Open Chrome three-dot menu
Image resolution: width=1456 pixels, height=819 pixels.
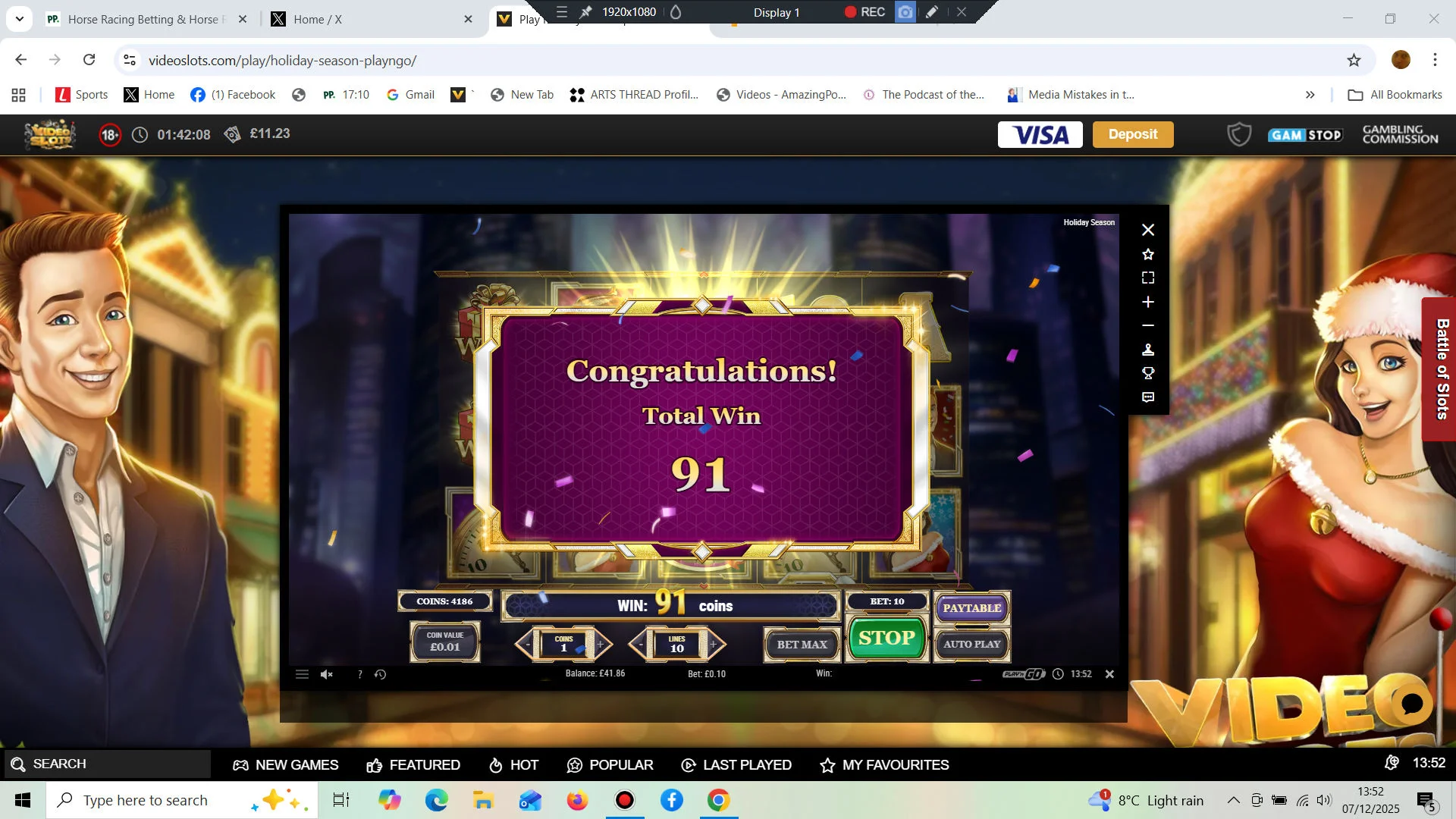(1435, 60)
